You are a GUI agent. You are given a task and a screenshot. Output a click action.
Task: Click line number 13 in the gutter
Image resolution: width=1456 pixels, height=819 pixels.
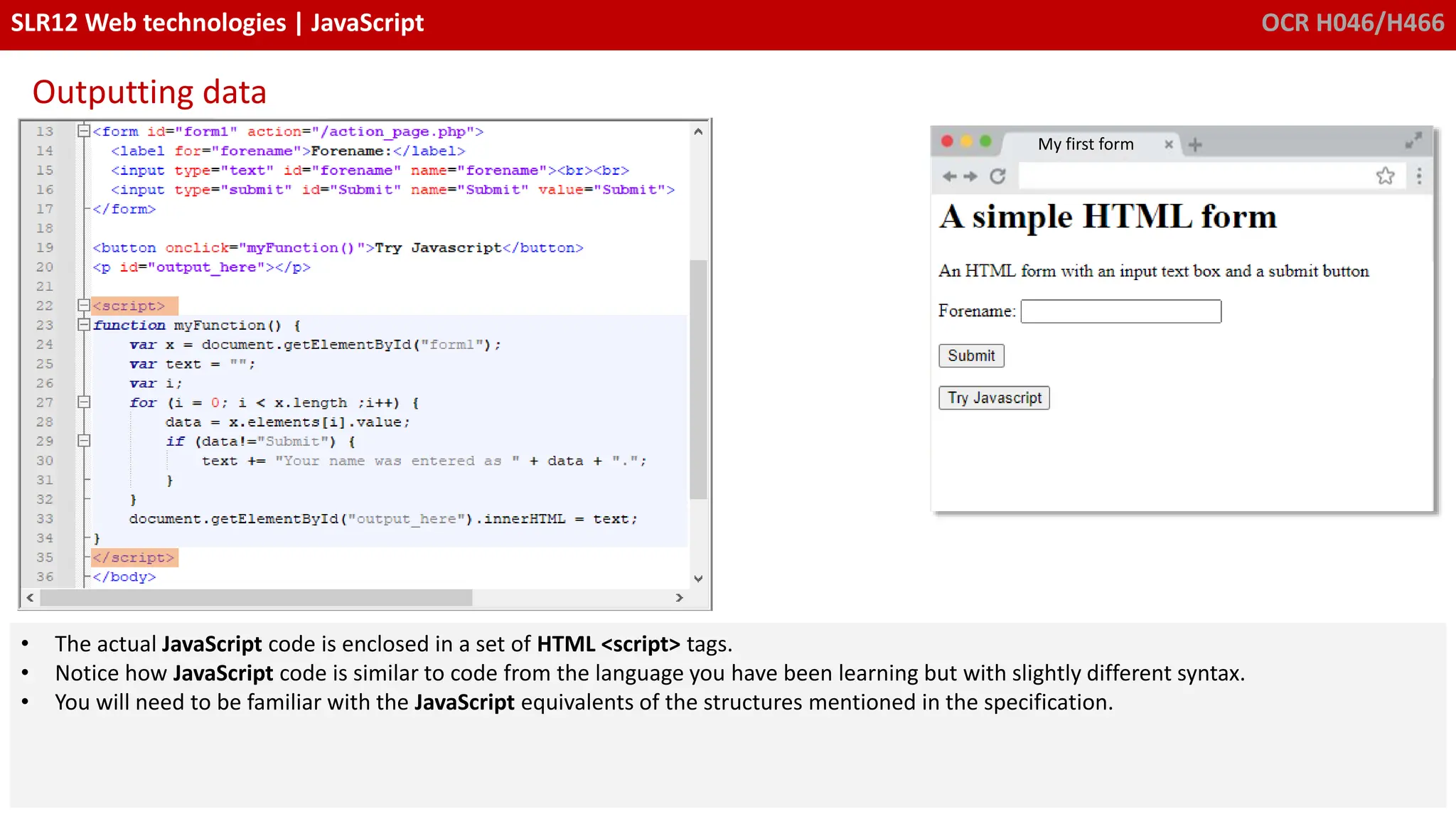45,132
